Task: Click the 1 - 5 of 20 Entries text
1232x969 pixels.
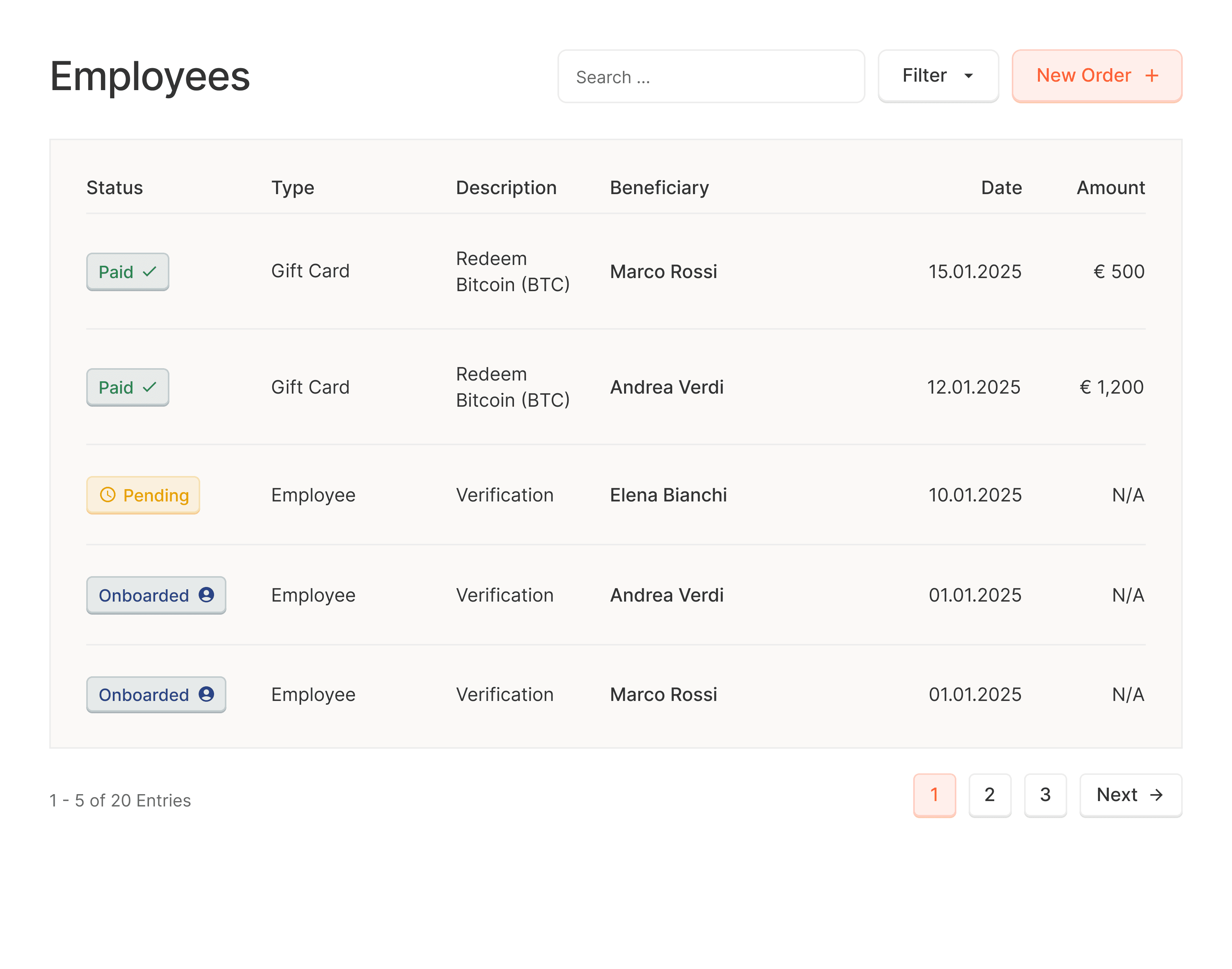Action: [x=120, y=800]
